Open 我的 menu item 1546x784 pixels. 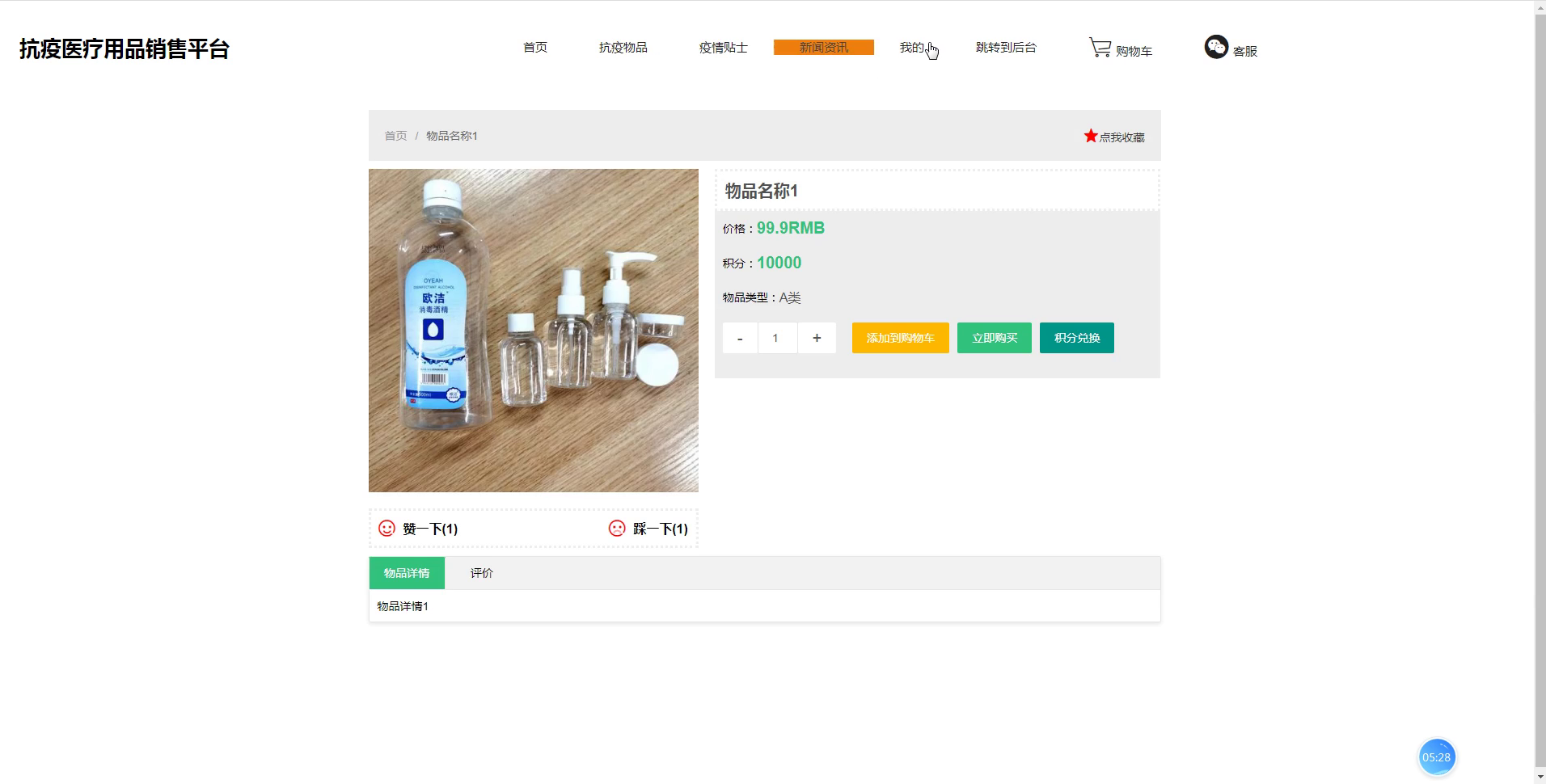click(912, 48)
